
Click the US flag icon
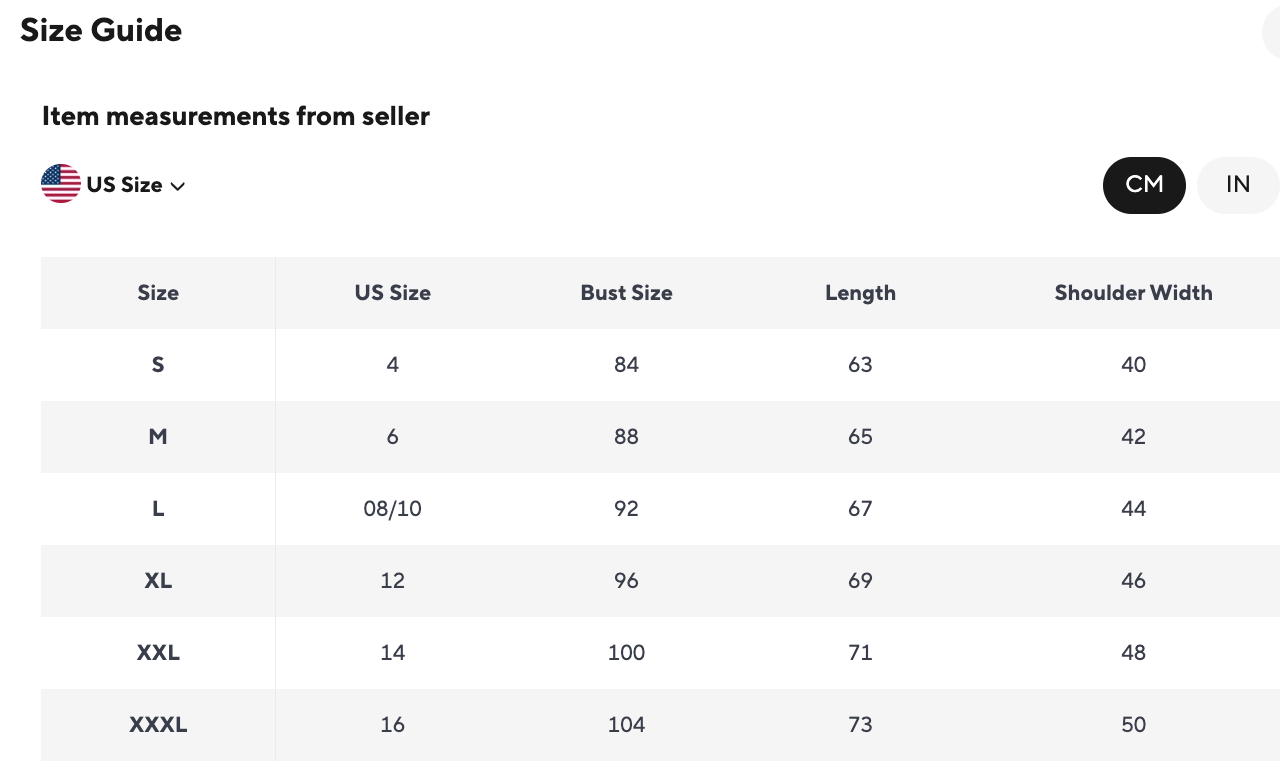pyautogui.click(x=61, y=184)
